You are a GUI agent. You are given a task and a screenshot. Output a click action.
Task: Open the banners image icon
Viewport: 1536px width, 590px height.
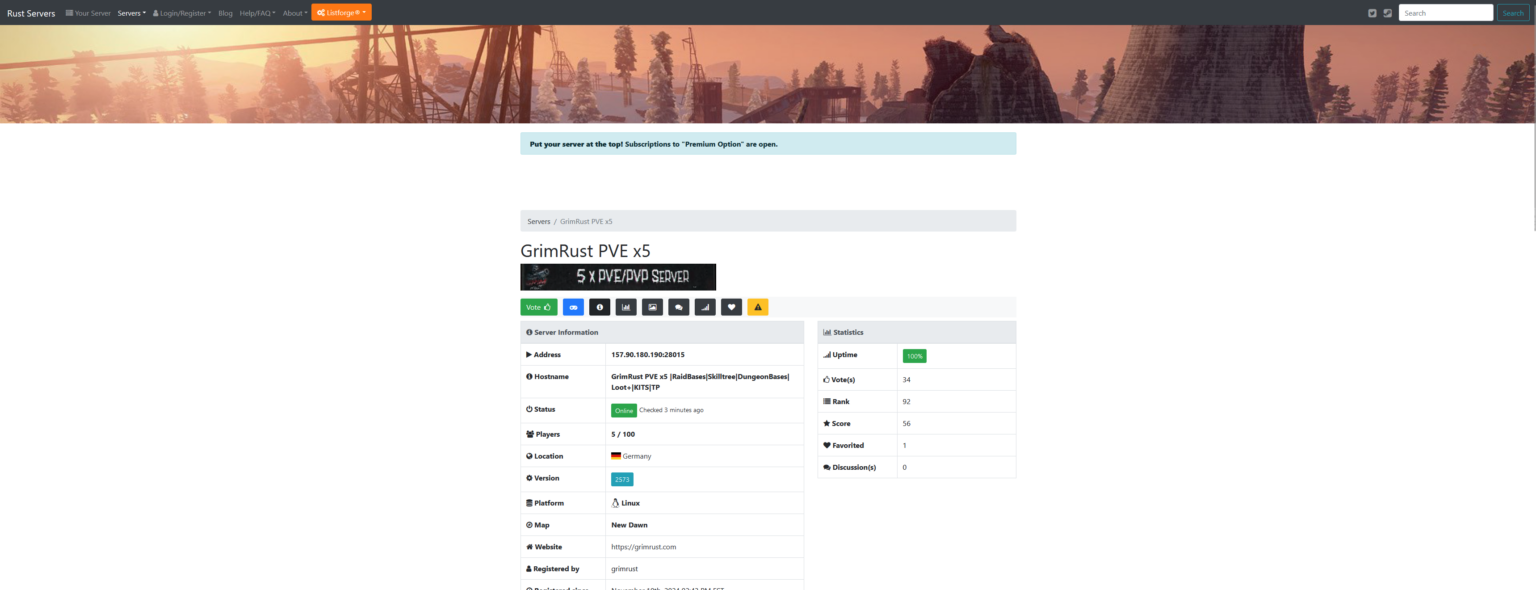pos(652,307)
